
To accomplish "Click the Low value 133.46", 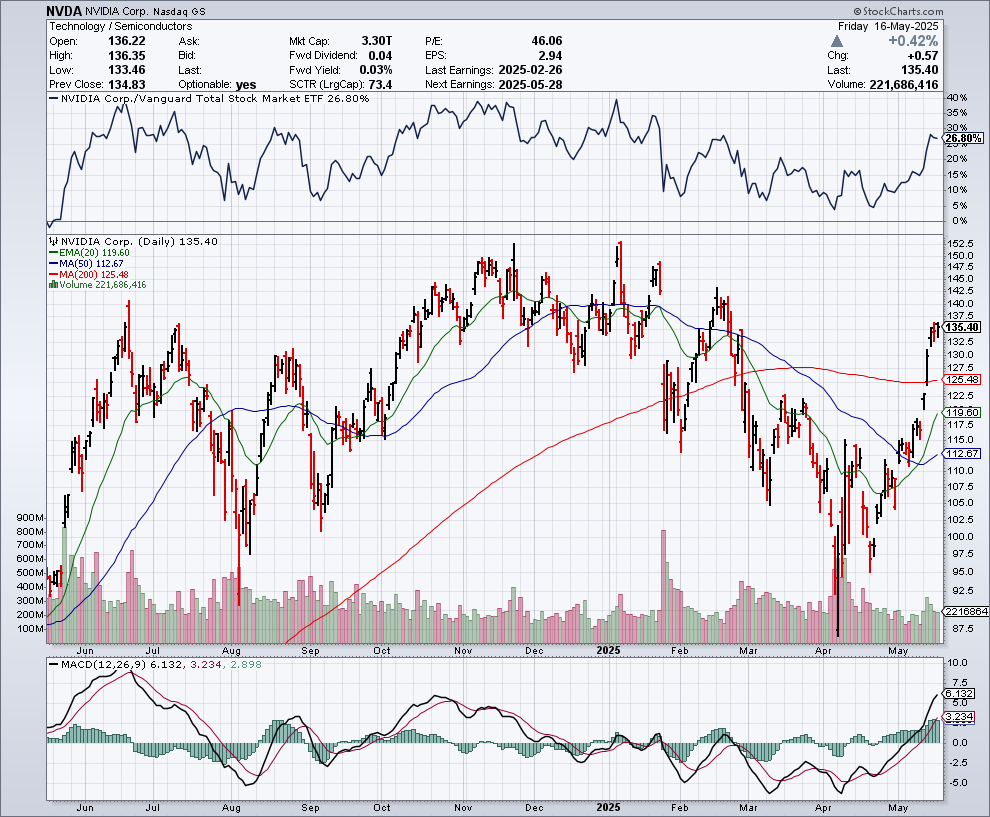I will [127, 70].
